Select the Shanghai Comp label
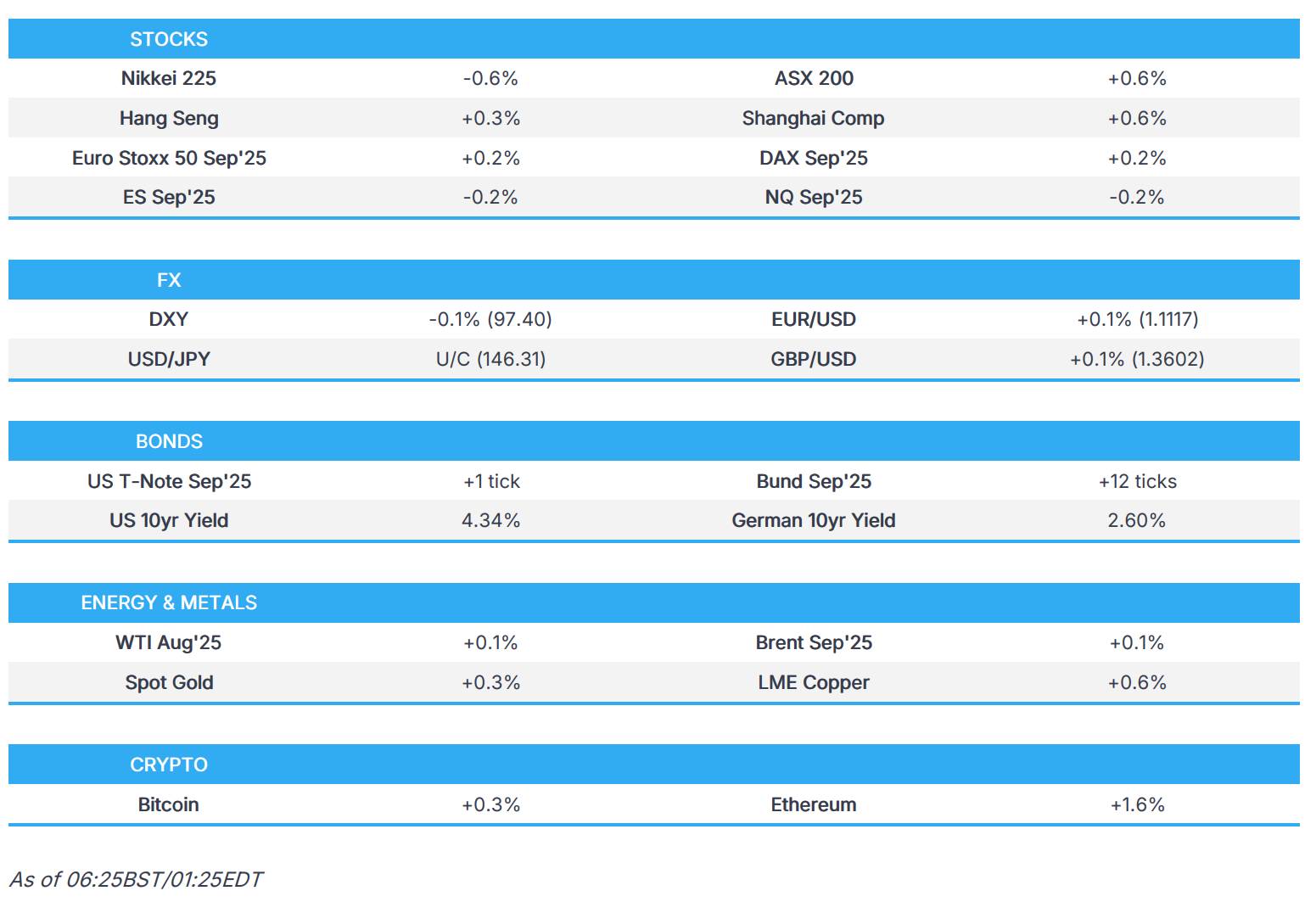The image size is (1316, 902). (813, 118)
